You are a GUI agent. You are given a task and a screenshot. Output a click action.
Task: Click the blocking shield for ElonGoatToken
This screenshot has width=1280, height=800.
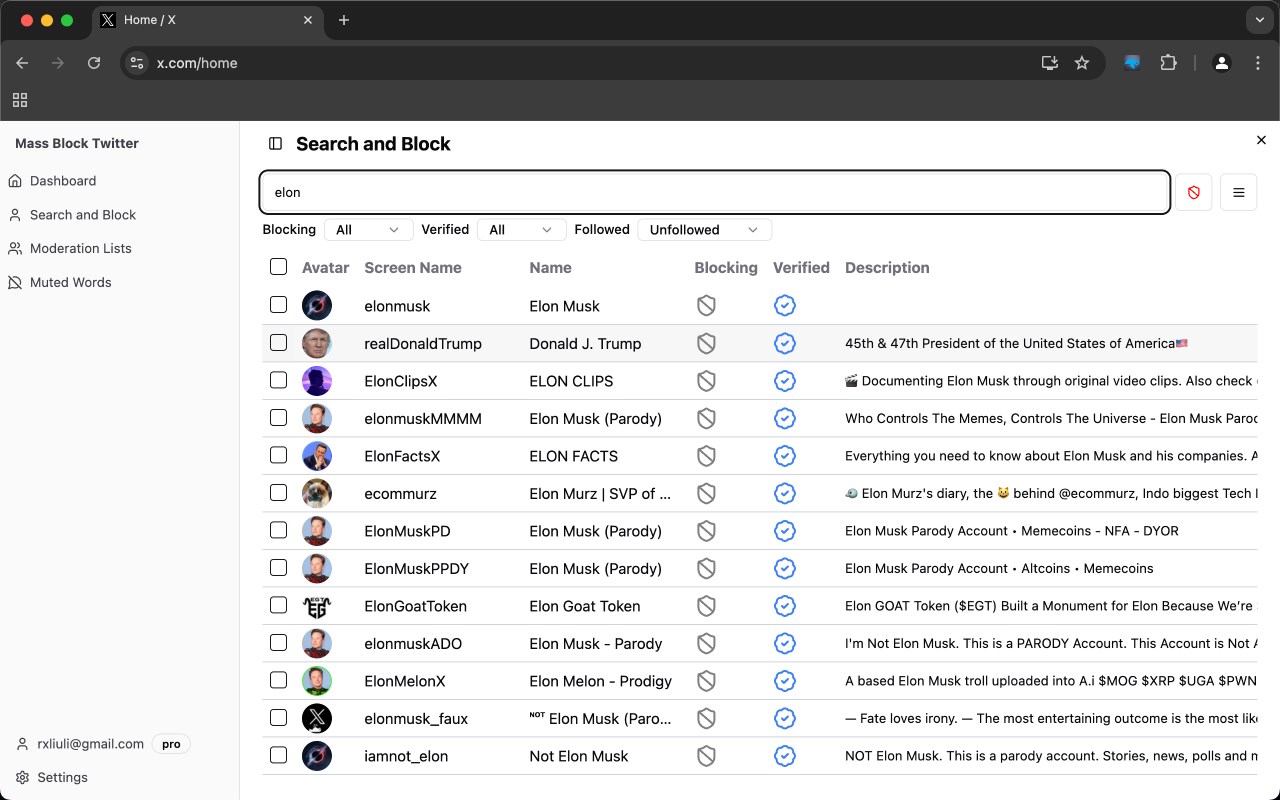click(x=706, y=606)
